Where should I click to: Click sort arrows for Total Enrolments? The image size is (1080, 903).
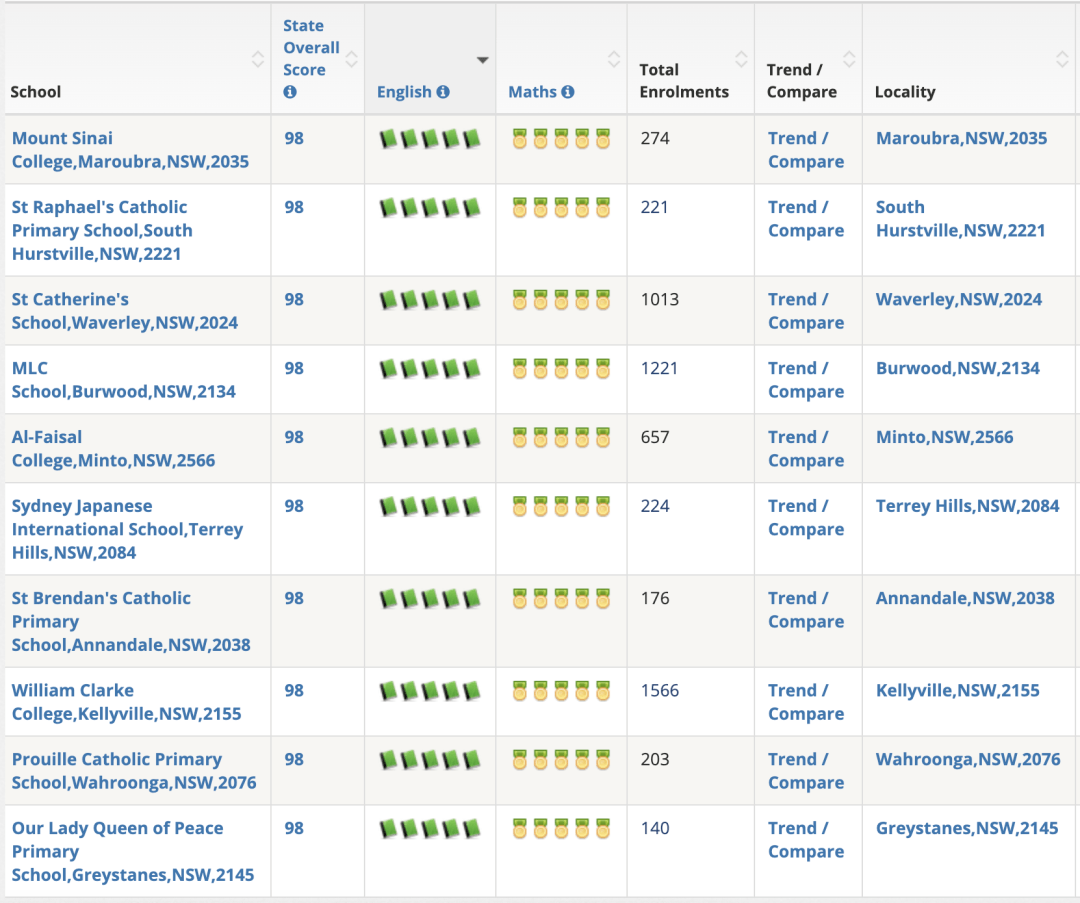(741, 59)
